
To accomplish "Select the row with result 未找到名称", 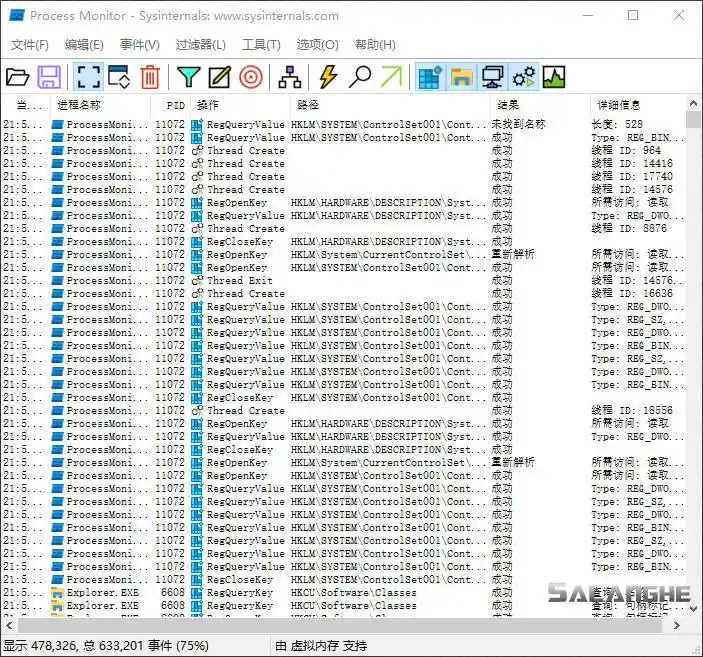I will point(343,124).
